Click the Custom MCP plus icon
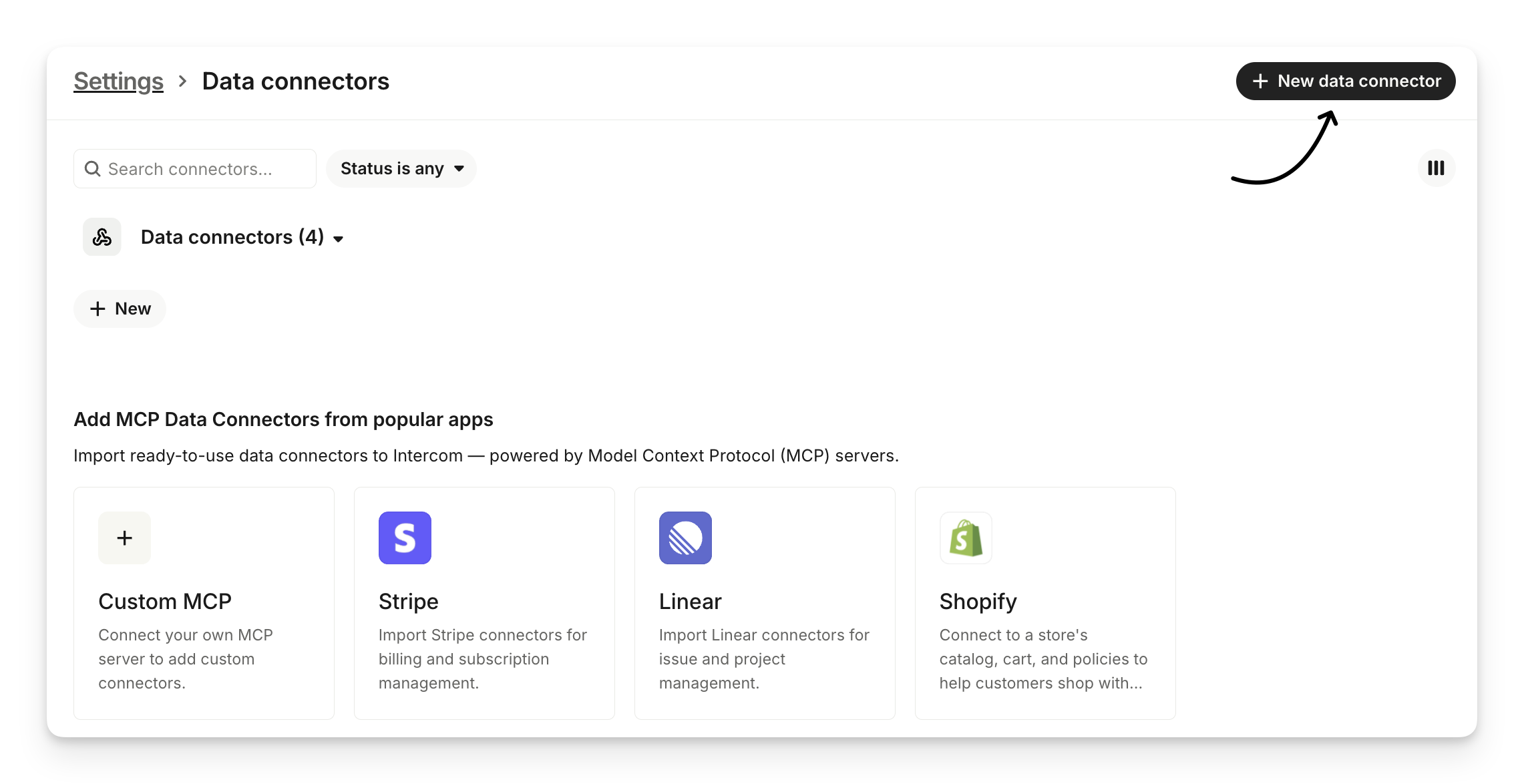Image resolution: width=1524 pixels, height=784 pixels. [124, 538]
